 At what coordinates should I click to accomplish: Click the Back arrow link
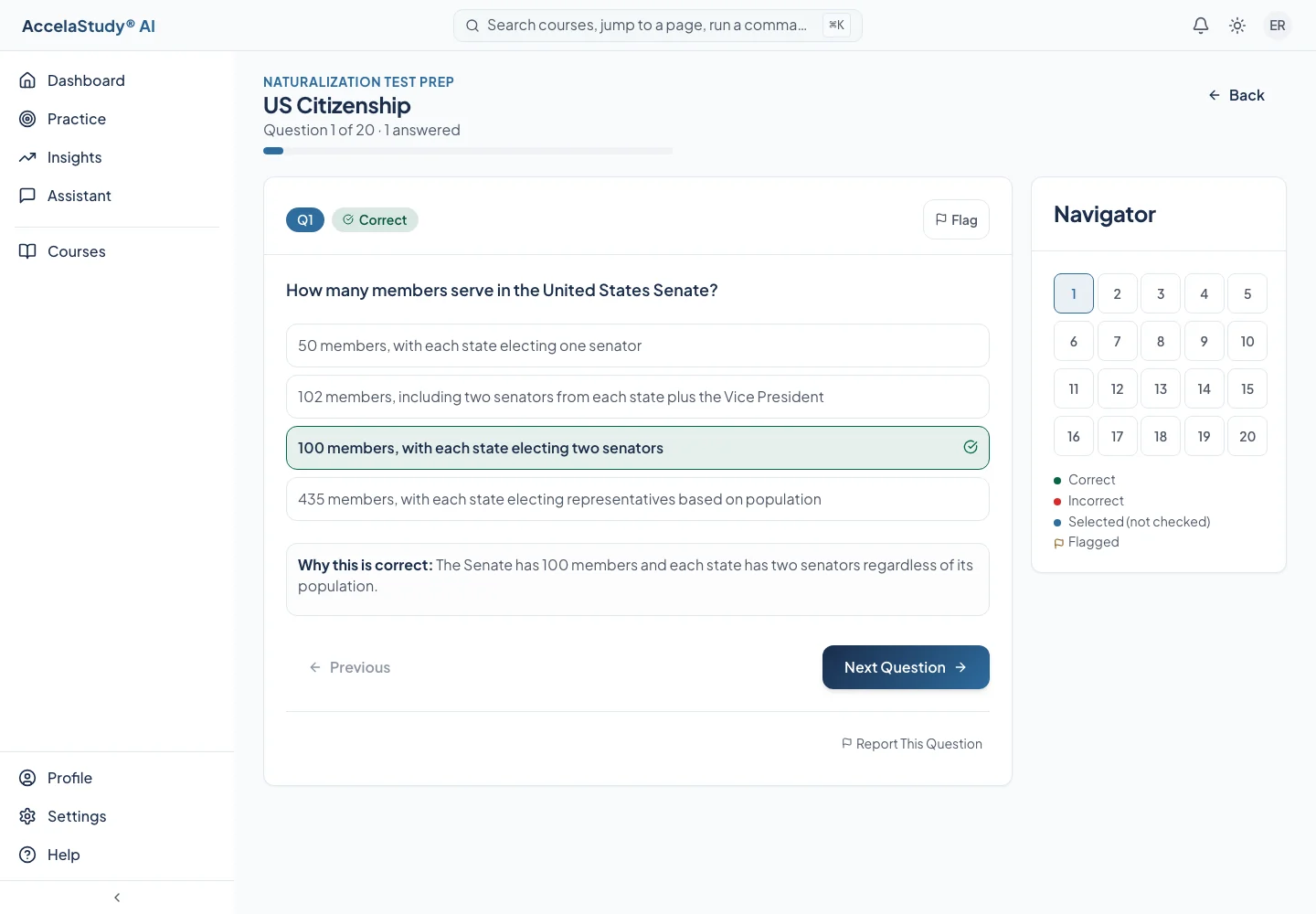1236,95
